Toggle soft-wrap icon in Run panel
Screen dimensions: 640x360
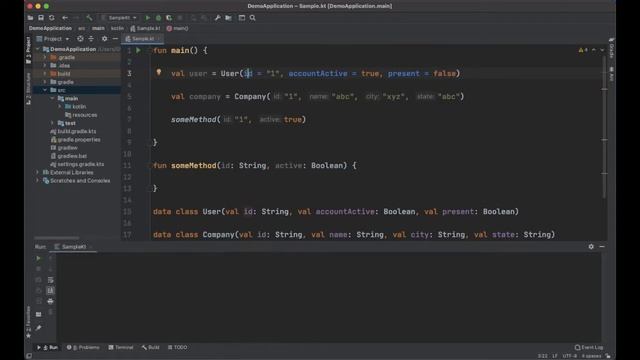[x=50, y=280]
